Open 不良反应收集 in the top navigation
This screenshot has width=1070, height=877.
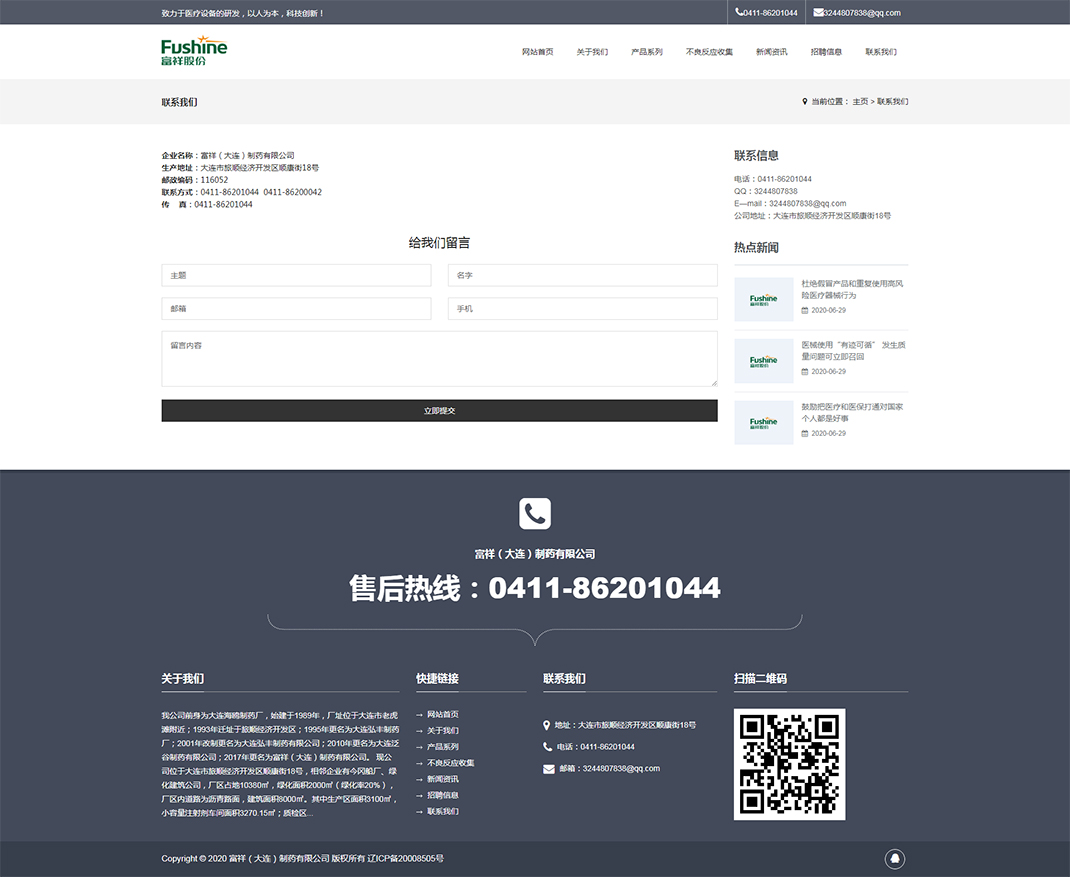coord(709,52)
